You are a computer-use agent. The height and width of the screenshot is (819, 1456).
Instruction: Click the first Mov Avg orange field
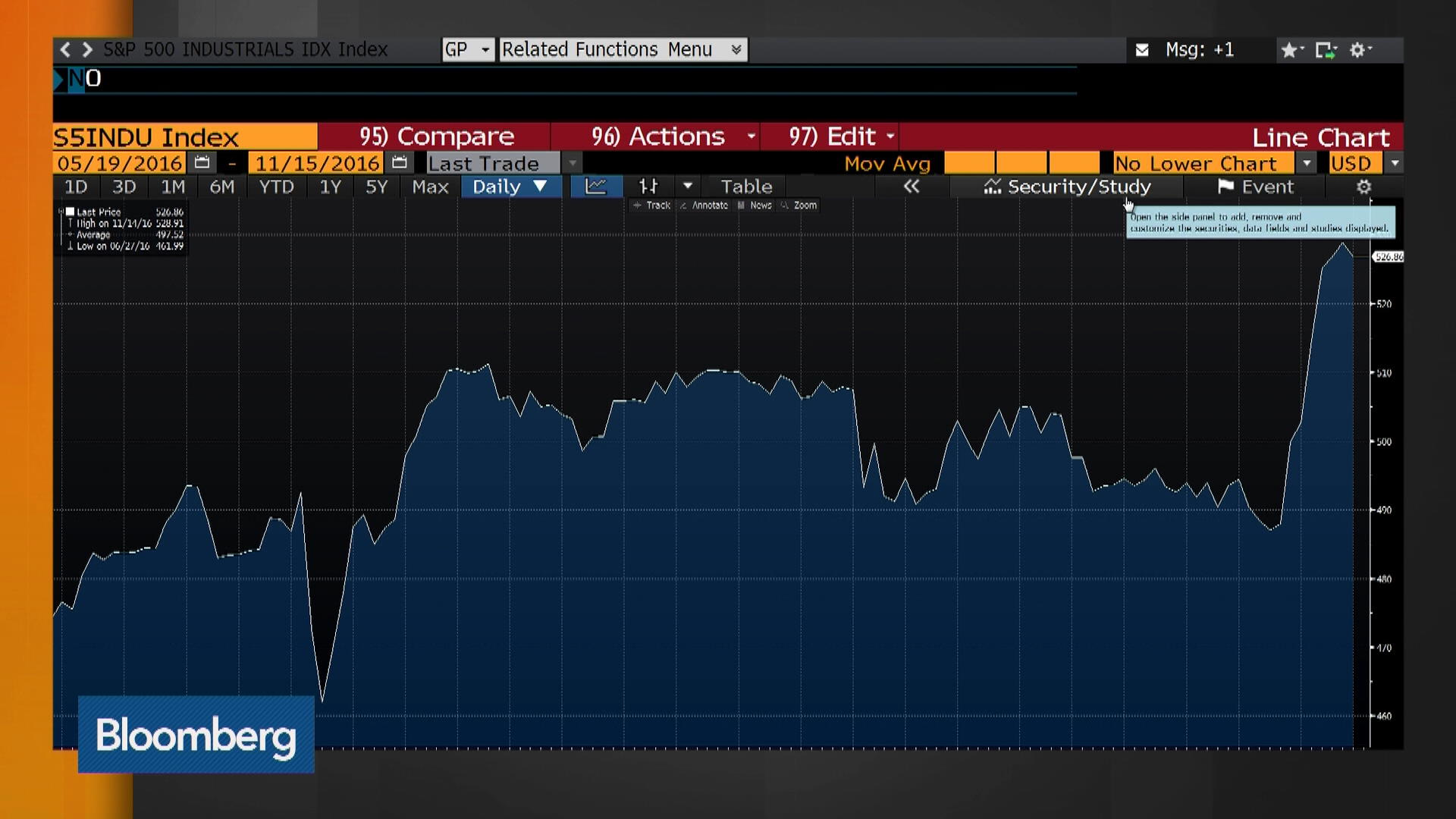[x=969, y=163]
